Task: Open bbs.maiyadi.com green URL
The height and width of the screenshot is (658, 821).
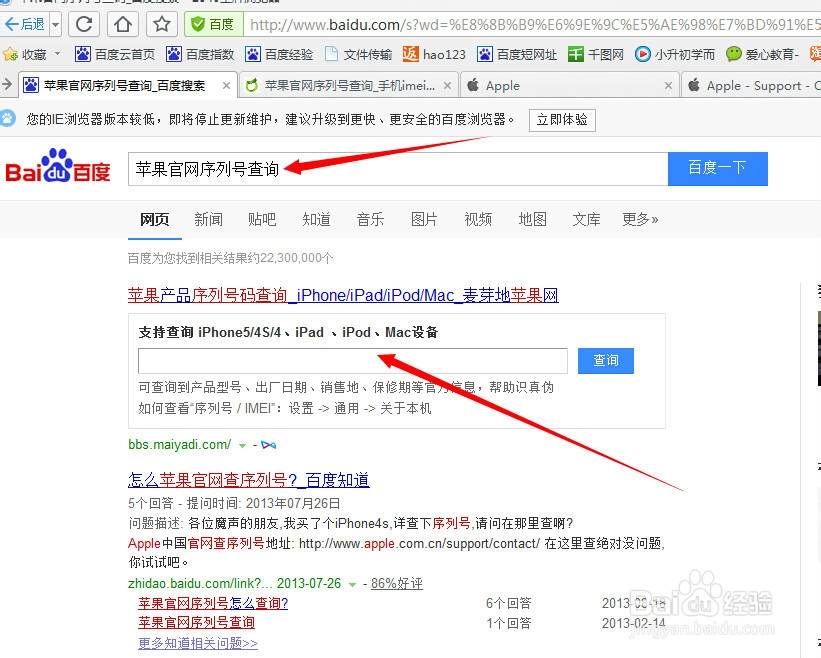Action: (x=180, y=444)
